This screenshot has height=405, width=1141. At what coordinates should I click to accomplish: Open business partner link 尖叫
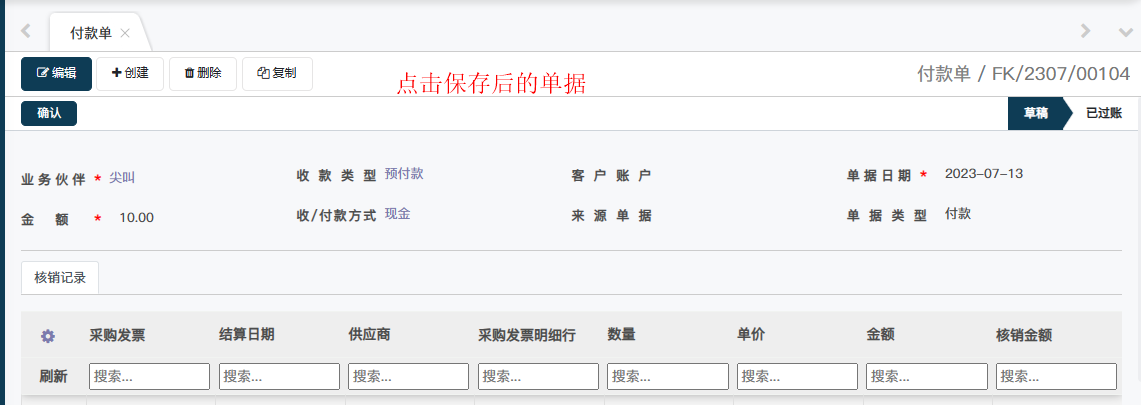point(122,178)
